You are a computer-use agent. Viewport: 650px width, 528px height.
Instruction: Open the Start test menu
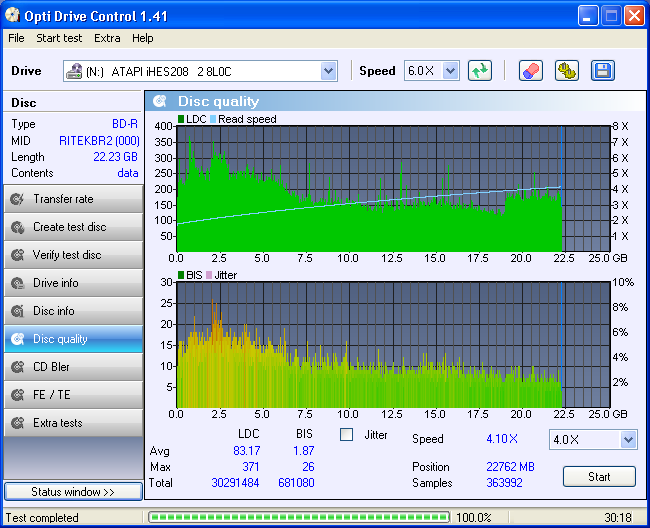coord(59,38)
